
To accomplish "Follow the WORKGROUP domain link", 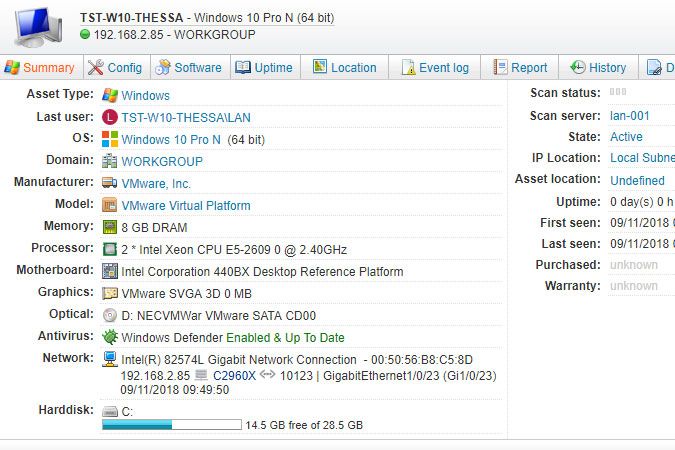I will [162, 161].
